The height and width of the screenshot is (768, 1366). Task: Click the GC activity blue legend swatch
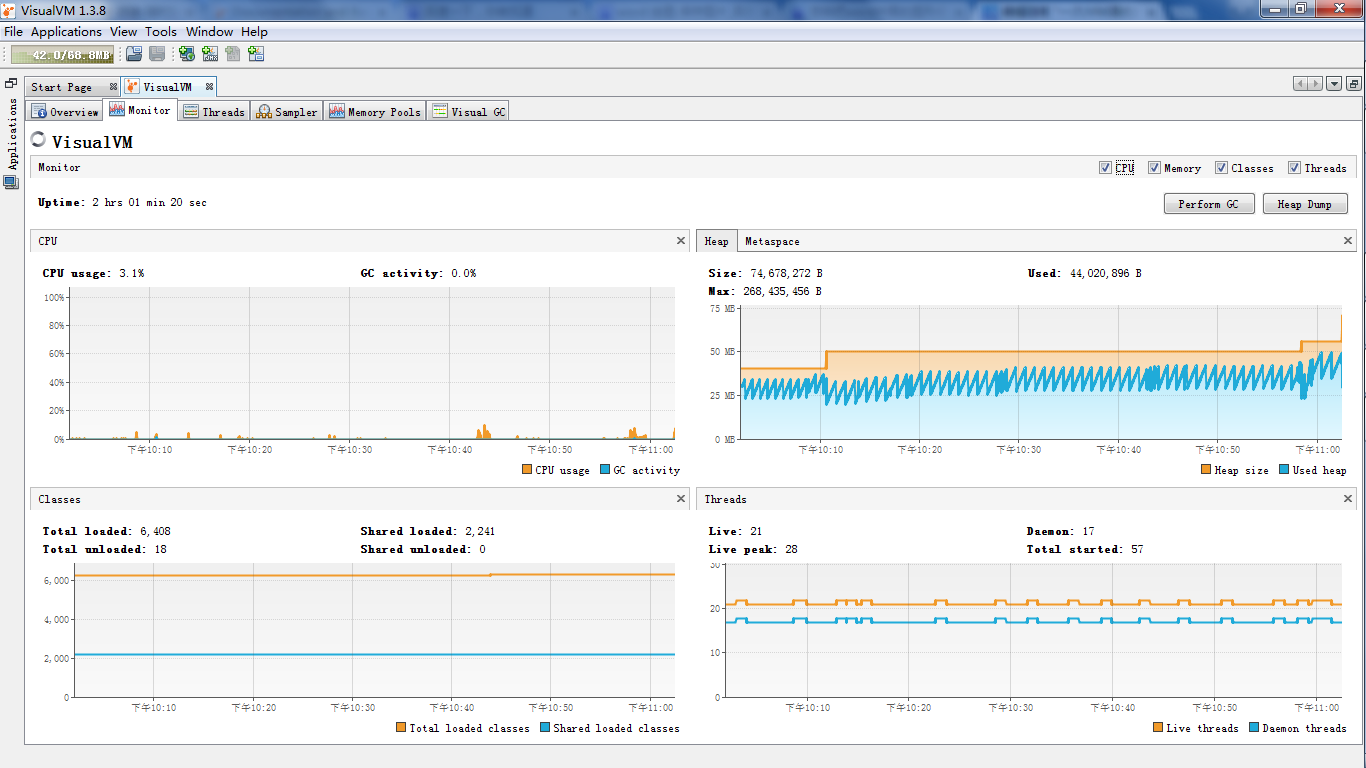pyautogui.click(x=604, y=470)
